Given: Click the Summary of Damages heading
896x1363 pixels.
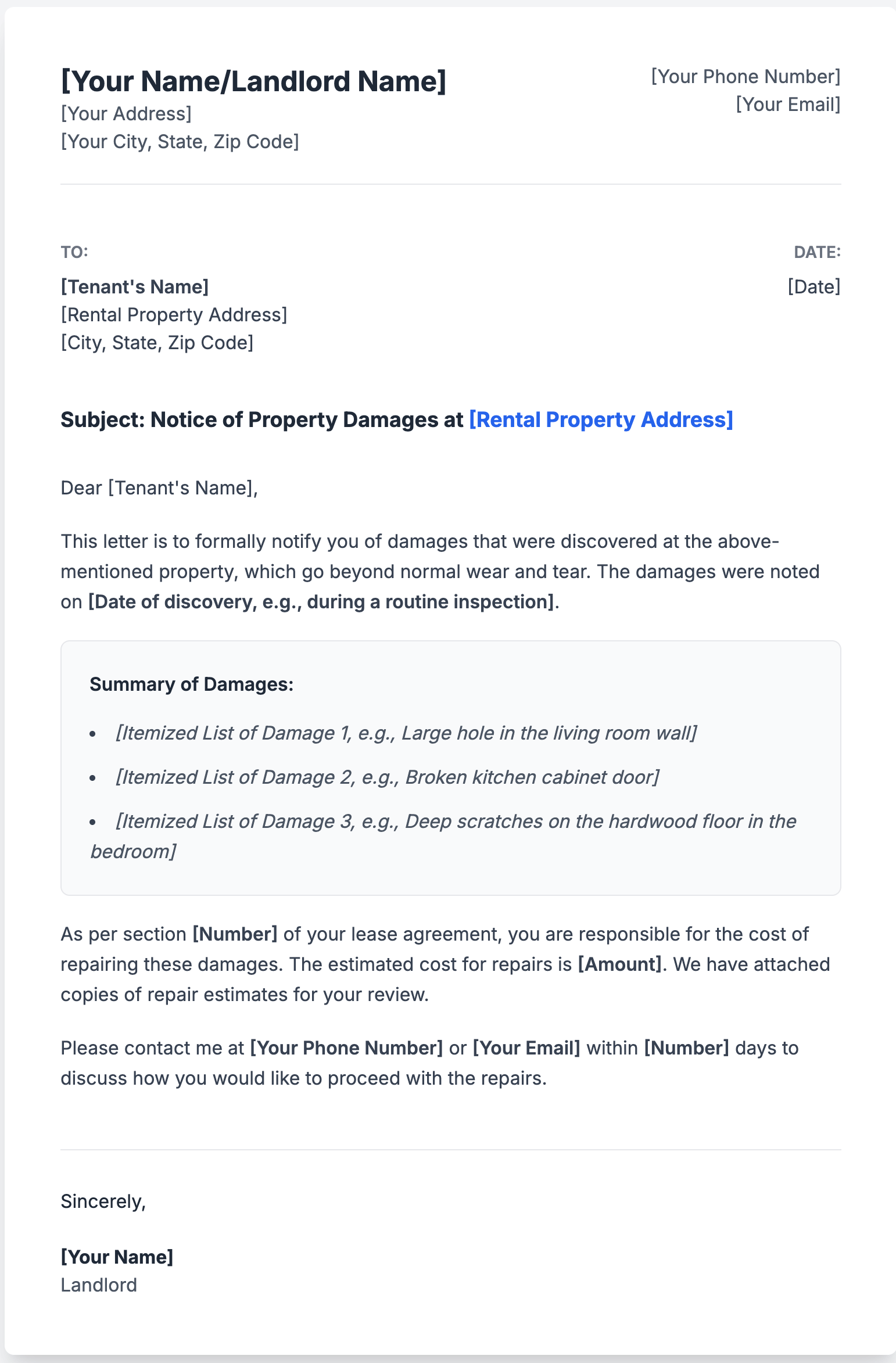Looking at the screenshot, I should click(191, 684).
